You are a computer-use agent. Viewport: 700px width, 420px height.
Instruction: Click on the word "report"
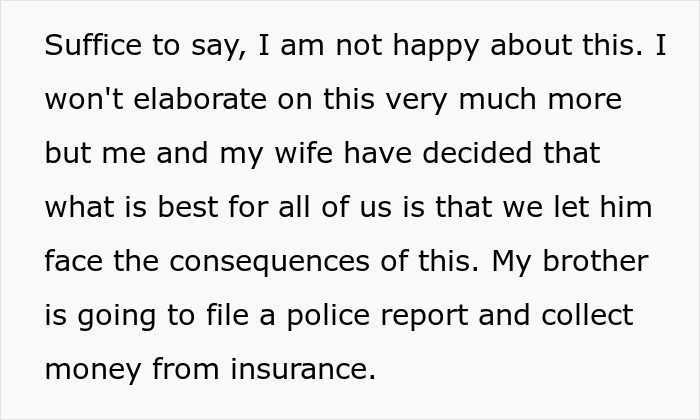pos(440,317)
